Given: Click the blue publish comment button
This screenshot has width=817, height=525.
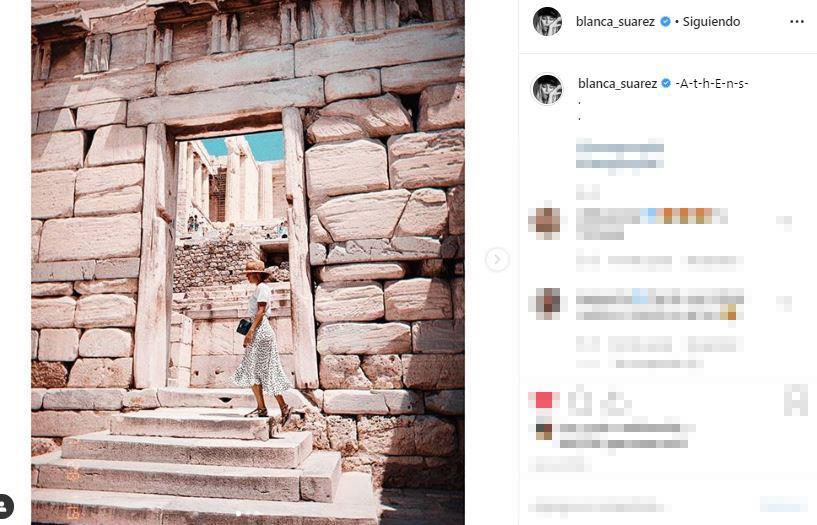Looking at the screenshot, I should click(x=783, y=505).
